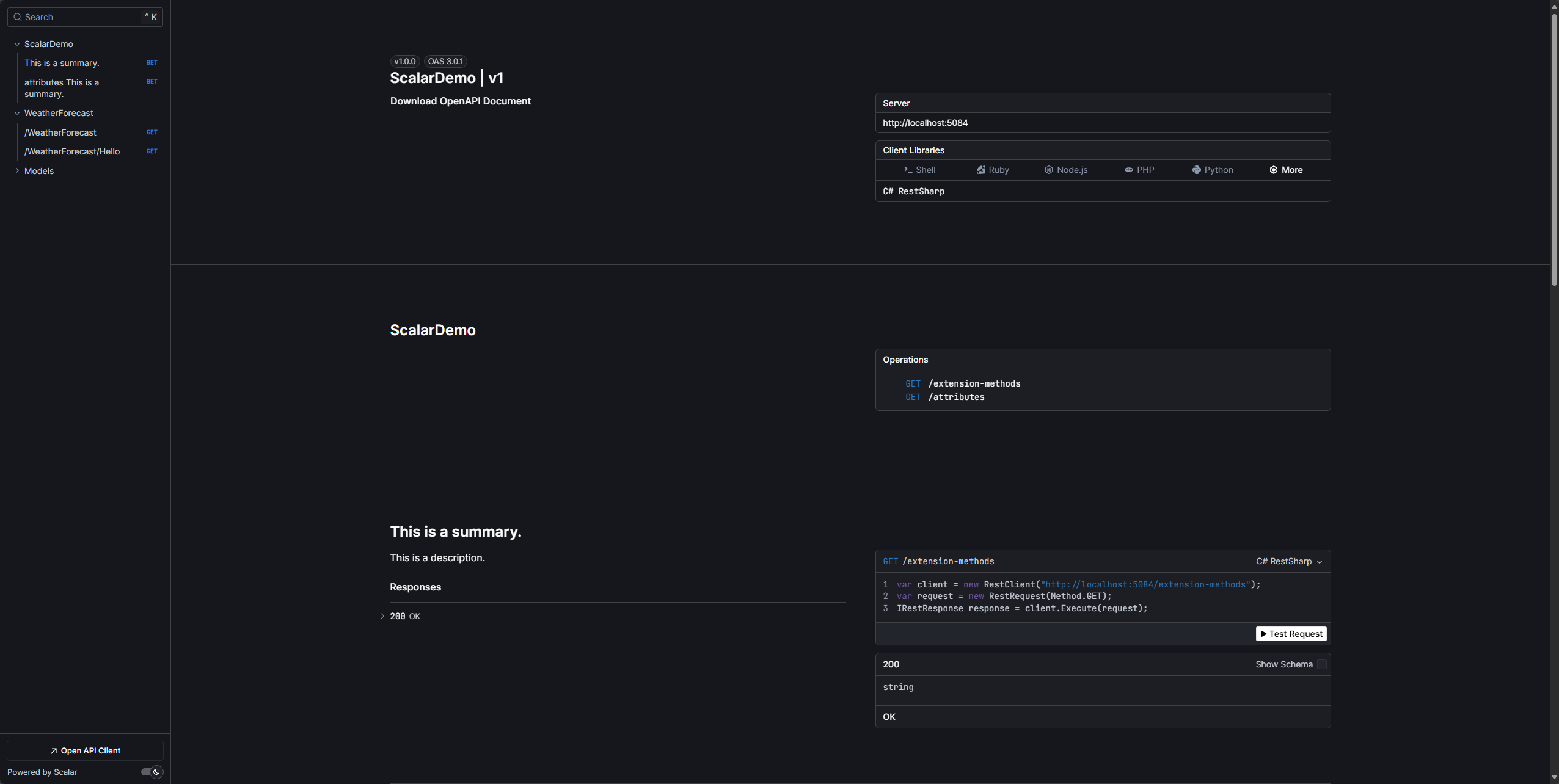Enable the Show Schema checkbox
The width and height of the screenshot is (1559, 784).
1321,664
